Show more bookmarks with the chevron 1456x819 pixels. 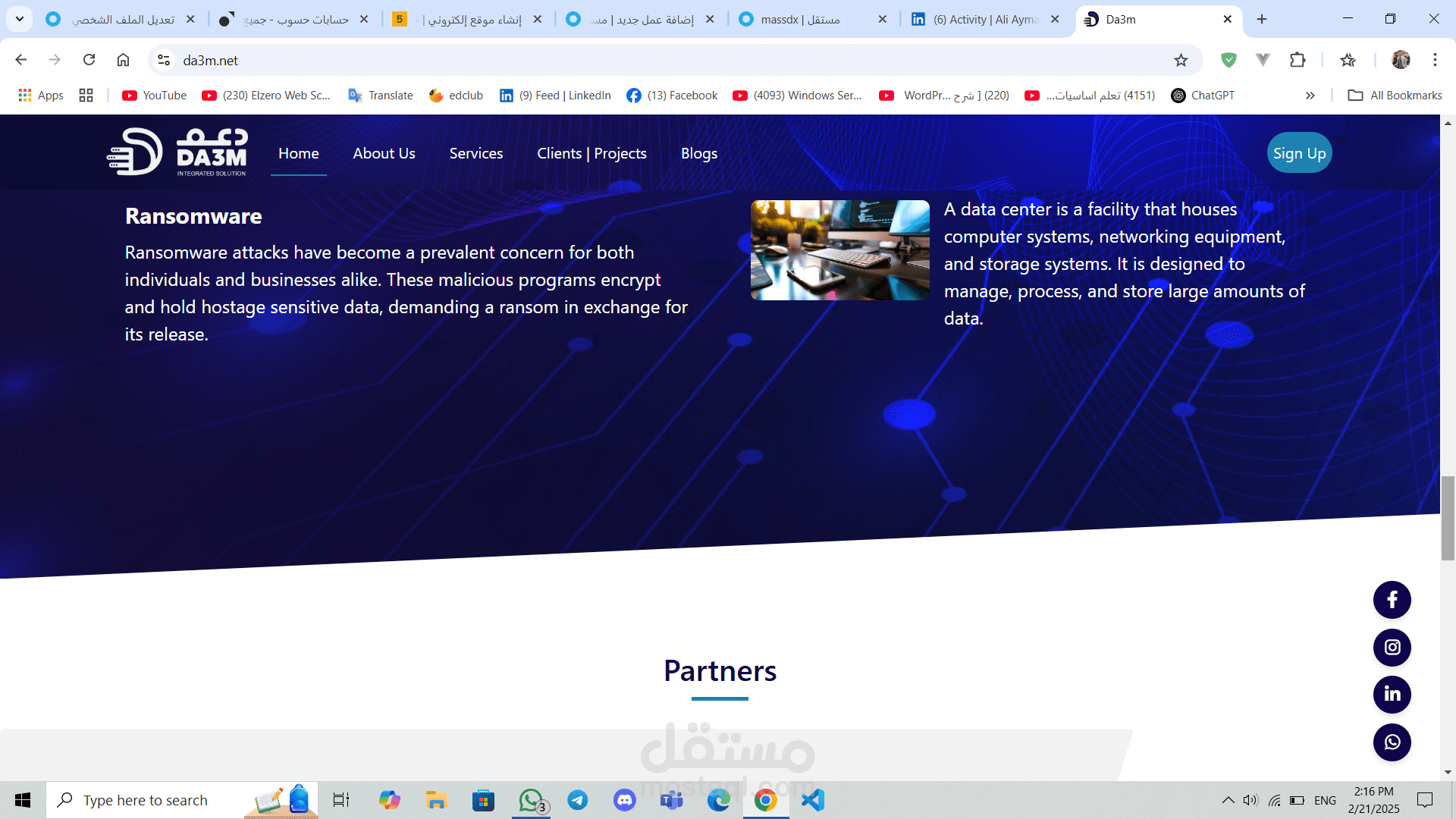tap(1310, 96)
